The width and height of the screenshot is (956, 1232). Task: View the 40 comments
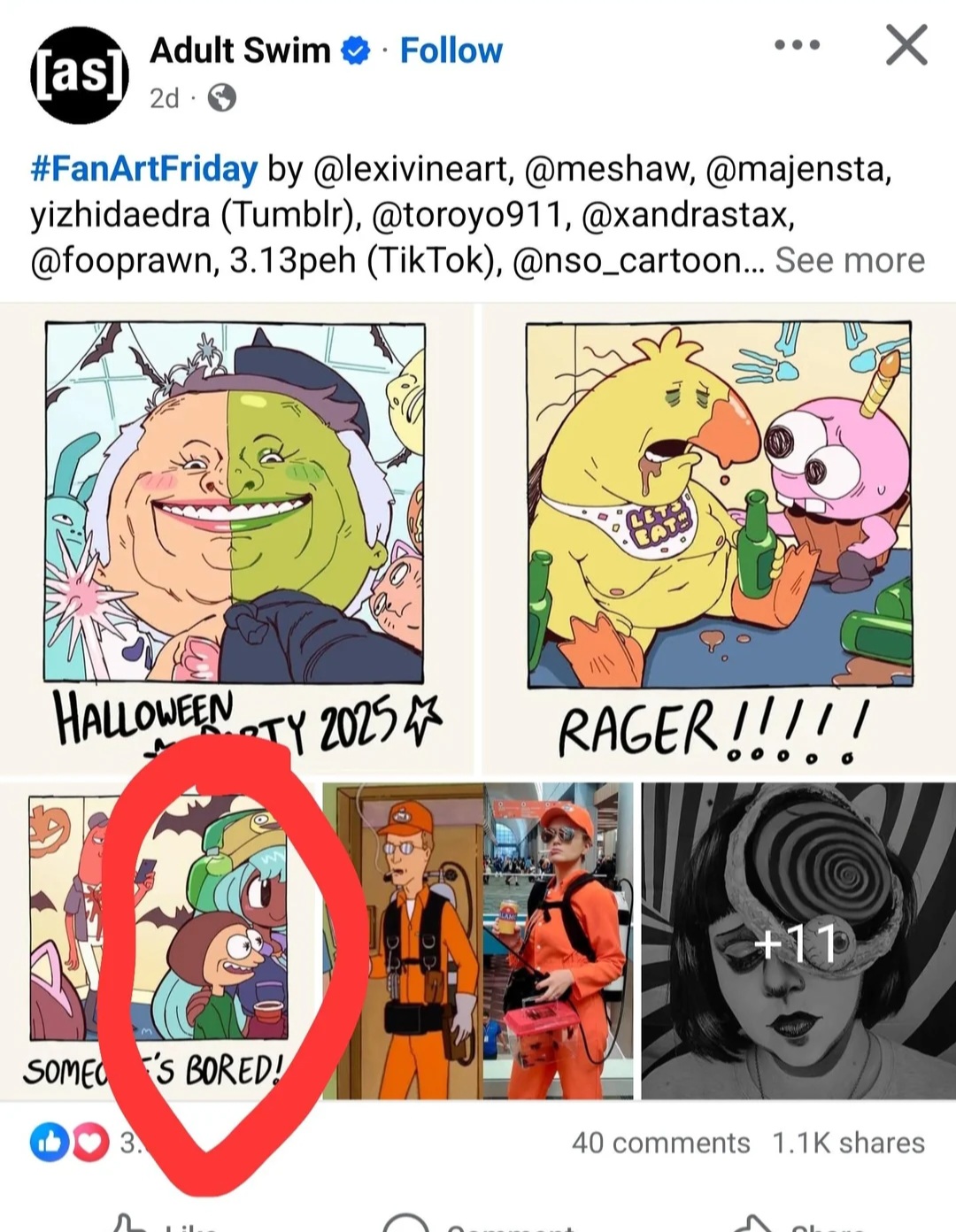tap(660, 1143)
